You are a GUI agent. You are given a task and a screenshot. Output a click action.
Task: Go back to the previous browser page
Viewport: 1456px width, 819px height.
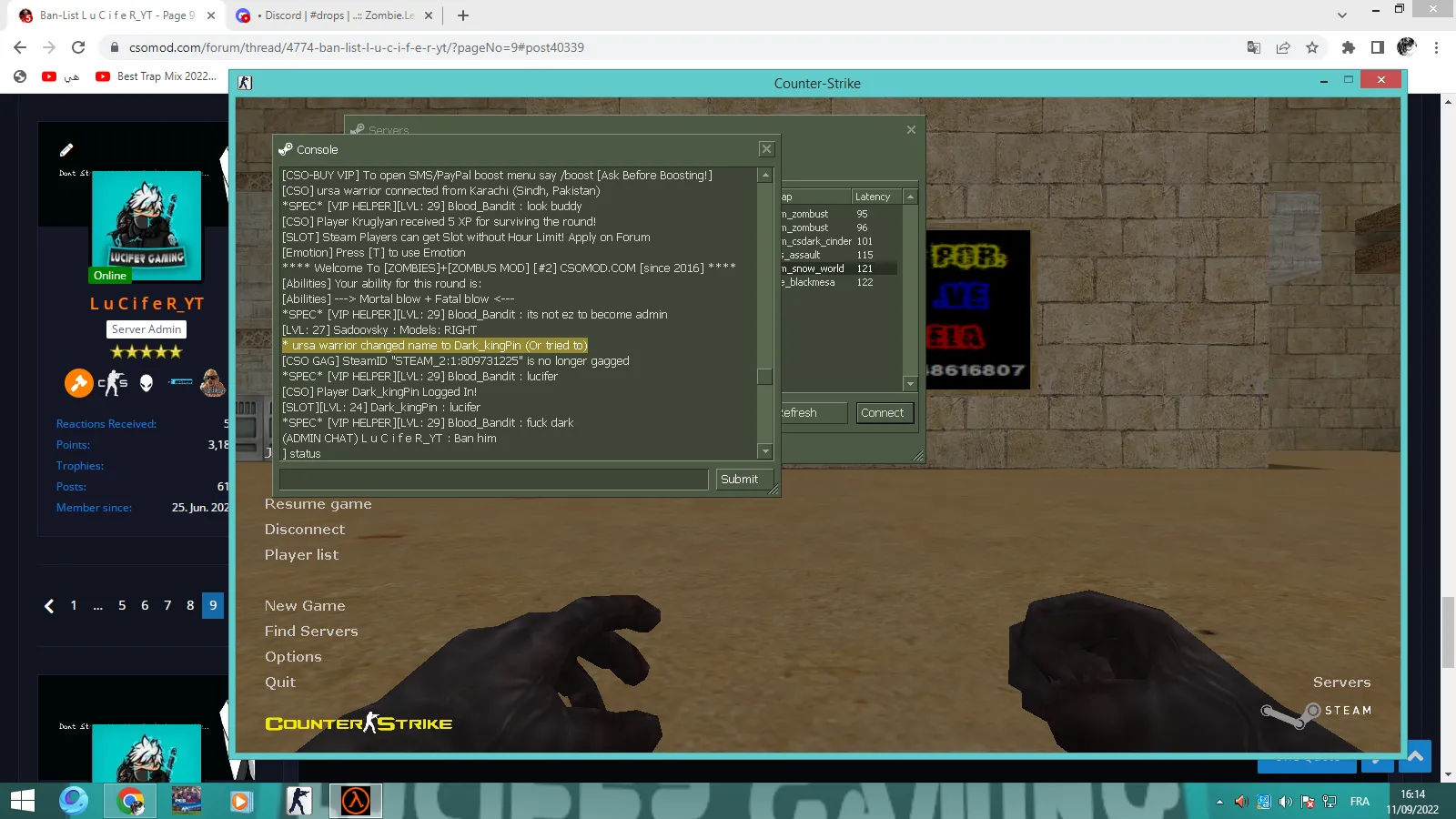pyautogui.click(x=20, y=47)
